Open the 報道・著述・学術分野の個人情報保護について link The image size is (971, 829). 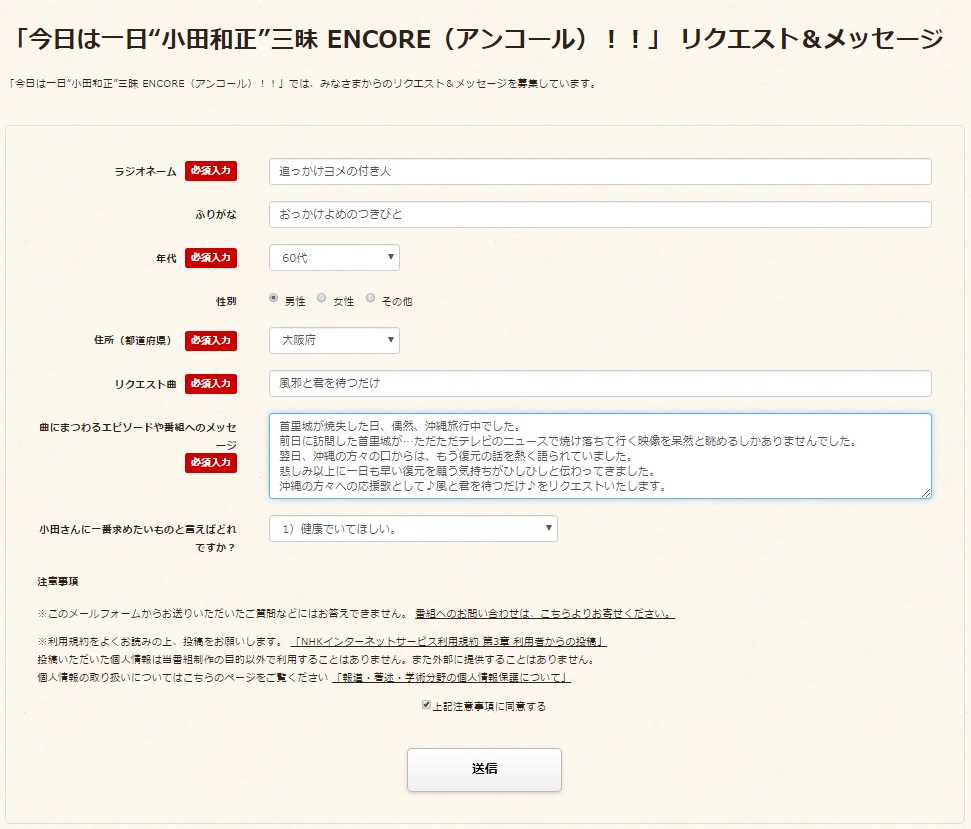pos(451,677)
